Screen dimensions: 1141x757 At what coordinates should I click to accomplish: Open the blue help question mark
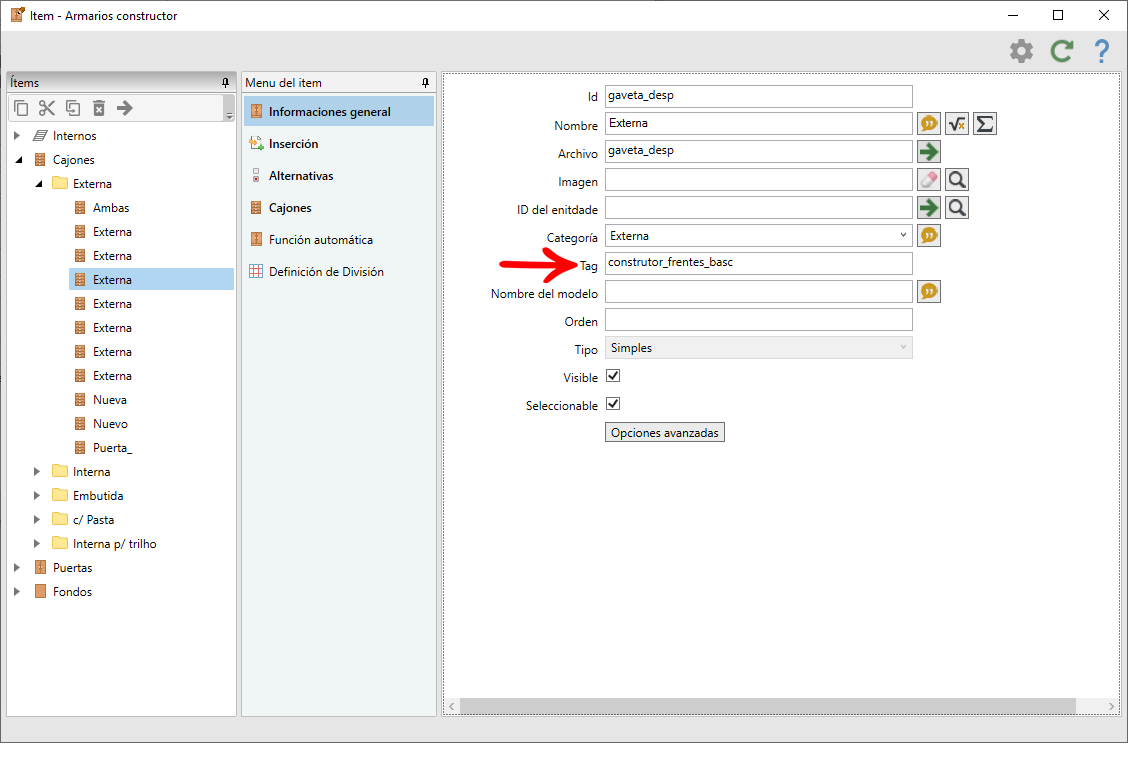click(x=1102, y=51)
